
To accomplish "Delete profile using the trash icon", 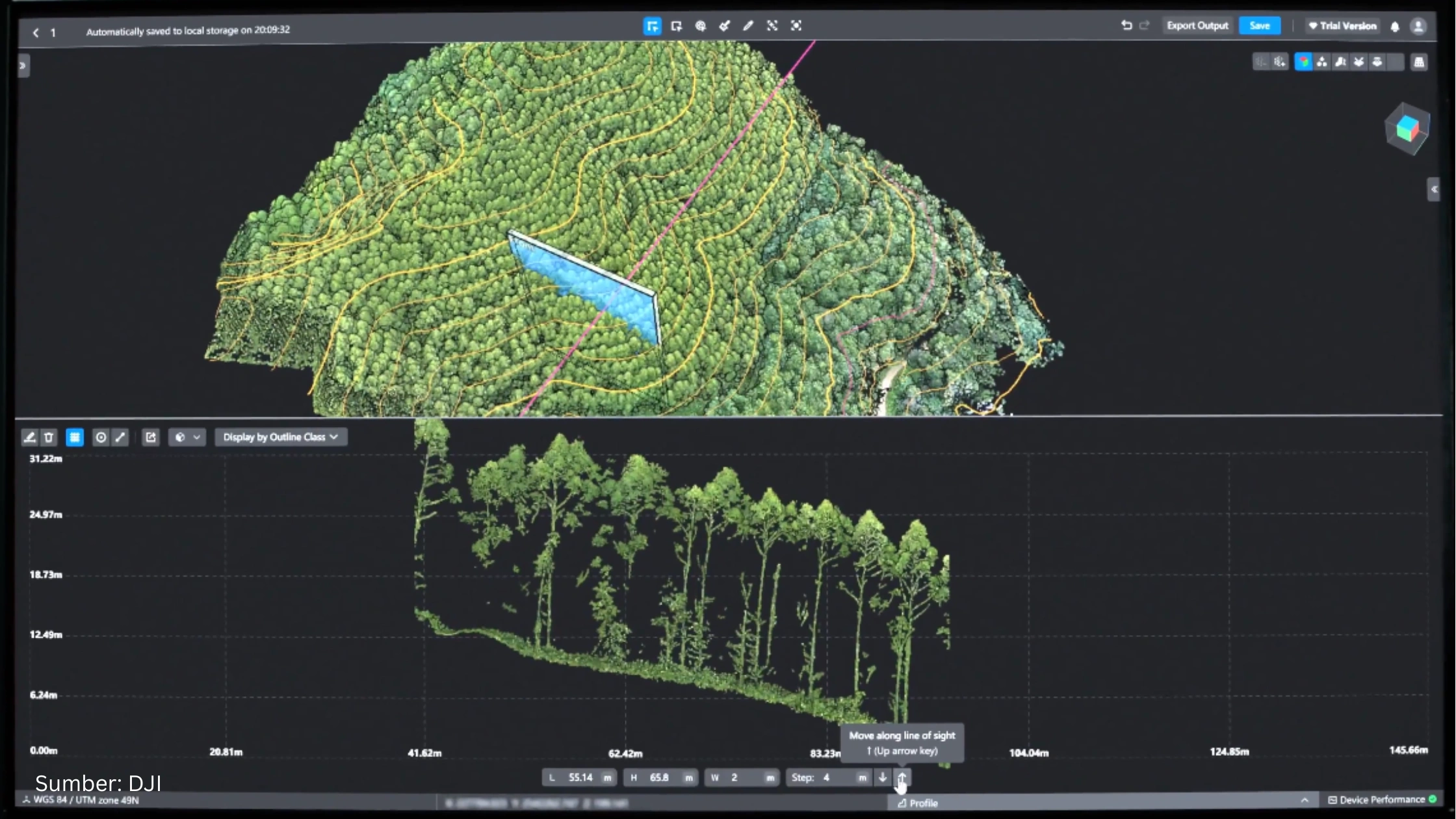I will tap(49, 437).
